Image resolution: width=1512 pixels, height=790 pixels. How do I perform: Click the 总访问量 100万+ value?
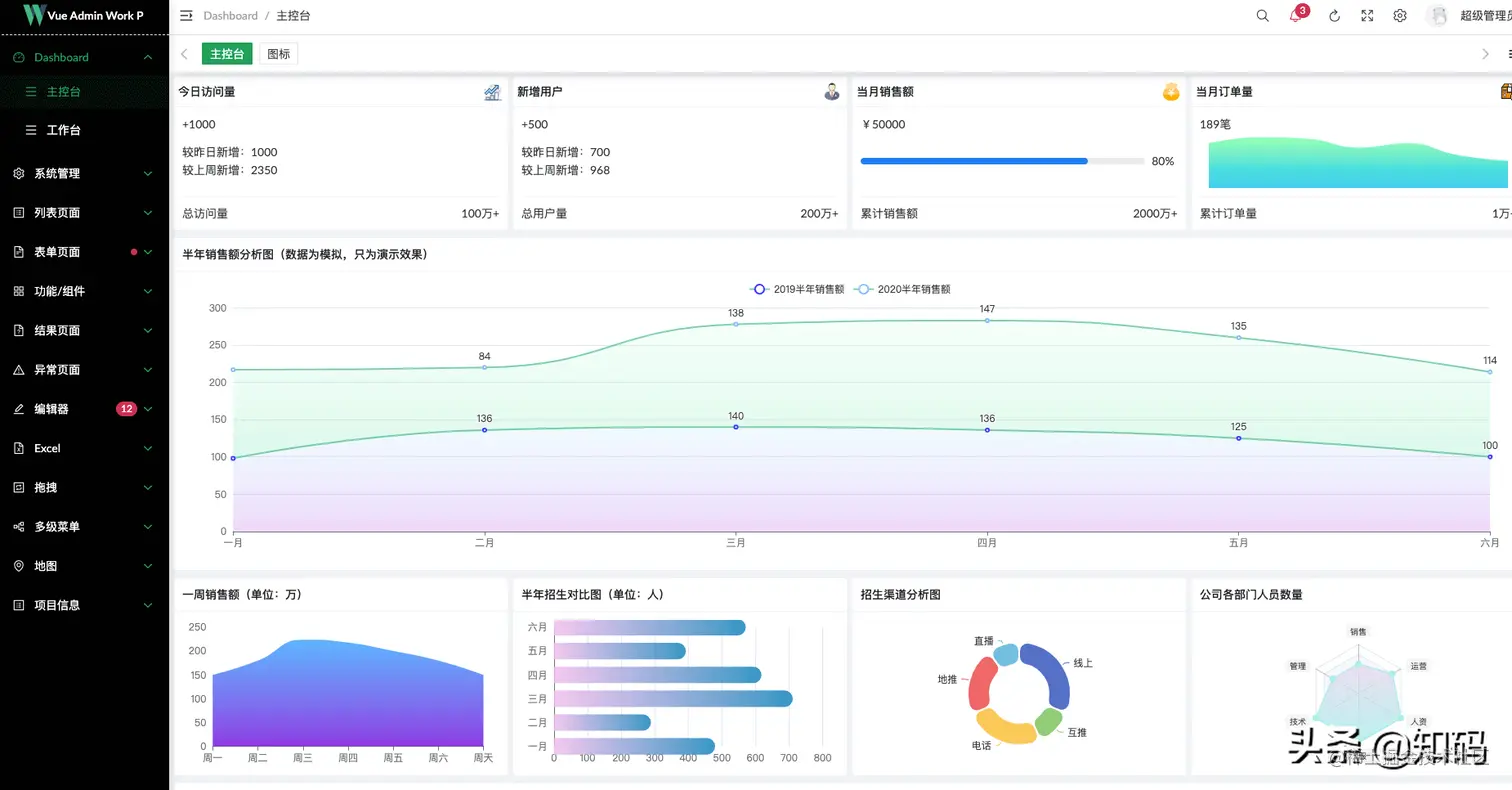[x=480, y=214]
